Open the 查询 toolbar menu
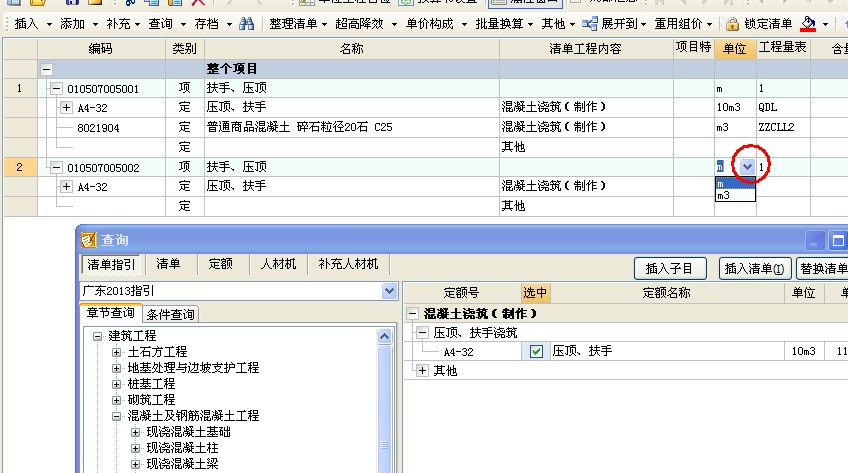 point(167,24)
